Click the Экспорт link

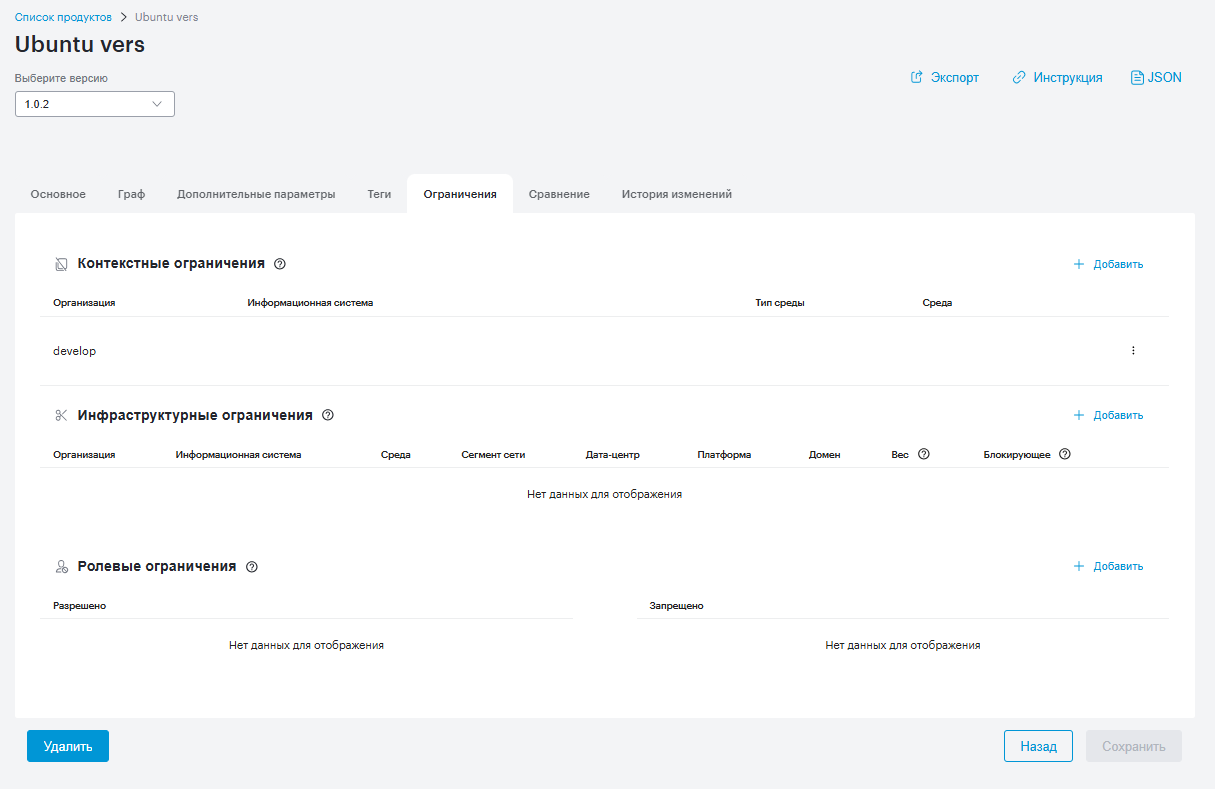point(944,77)
